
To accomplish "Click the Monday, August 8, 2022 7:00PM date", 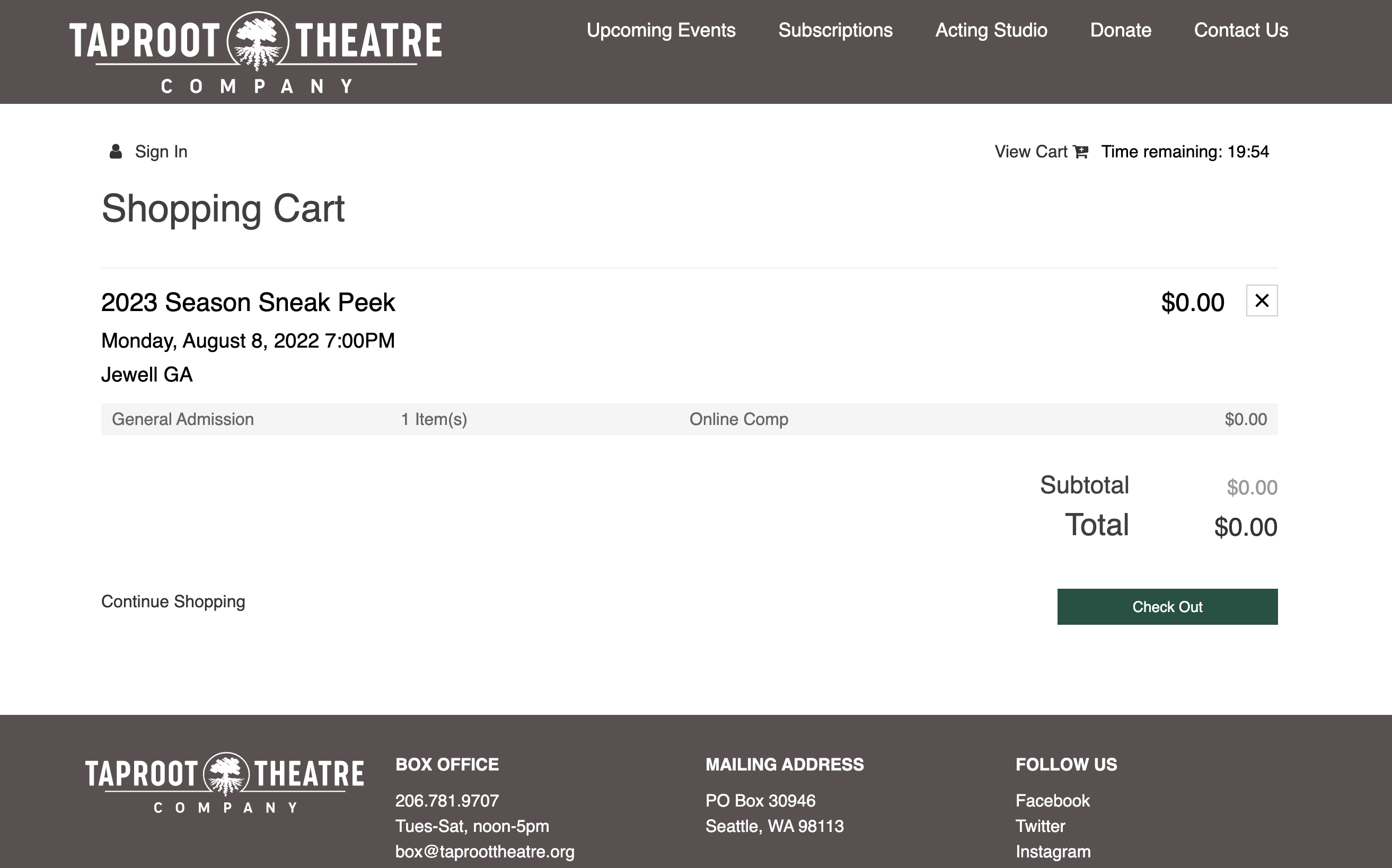I will (x=248, y=340).
